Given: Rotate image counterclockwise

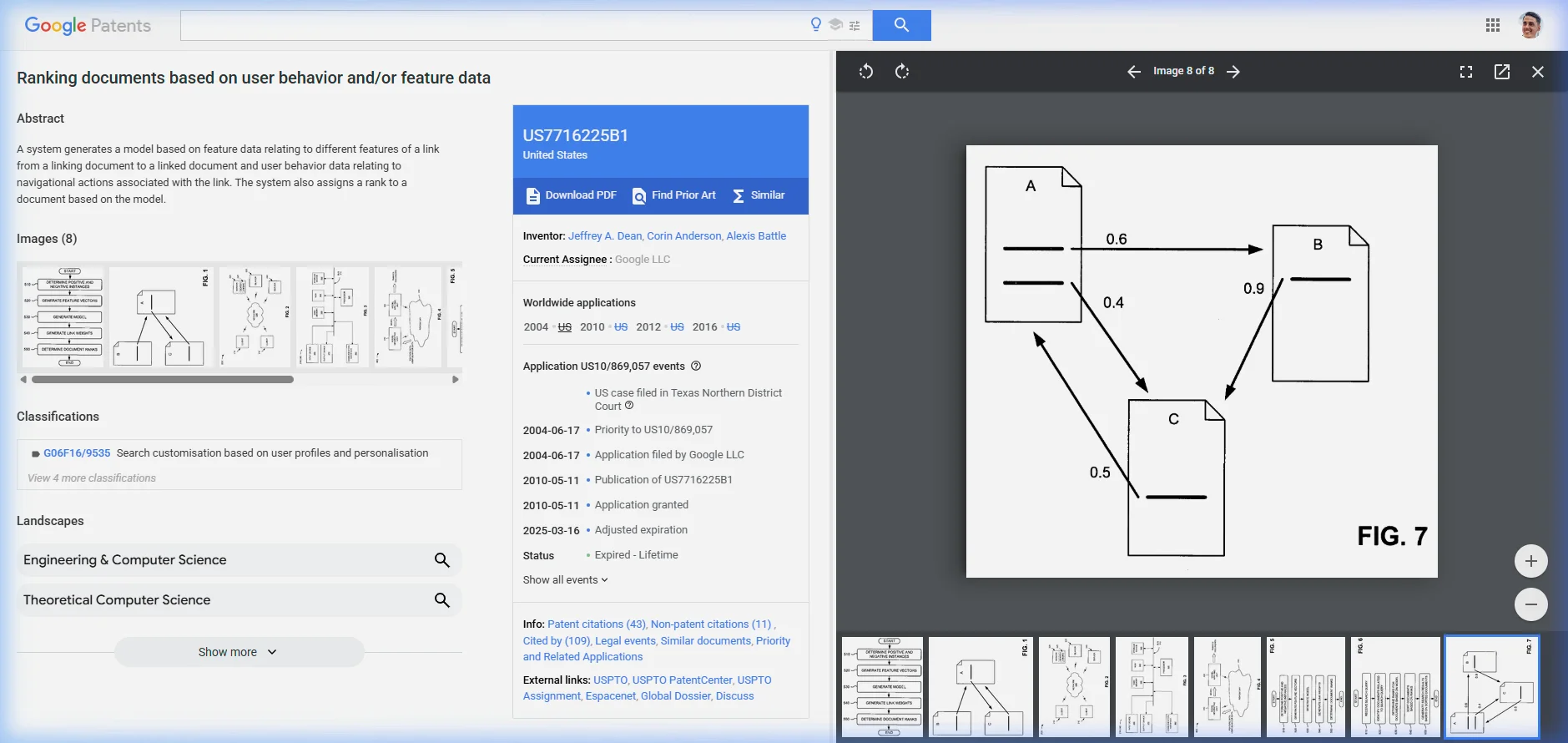Looking at the screenshot, I should [866, 72].
